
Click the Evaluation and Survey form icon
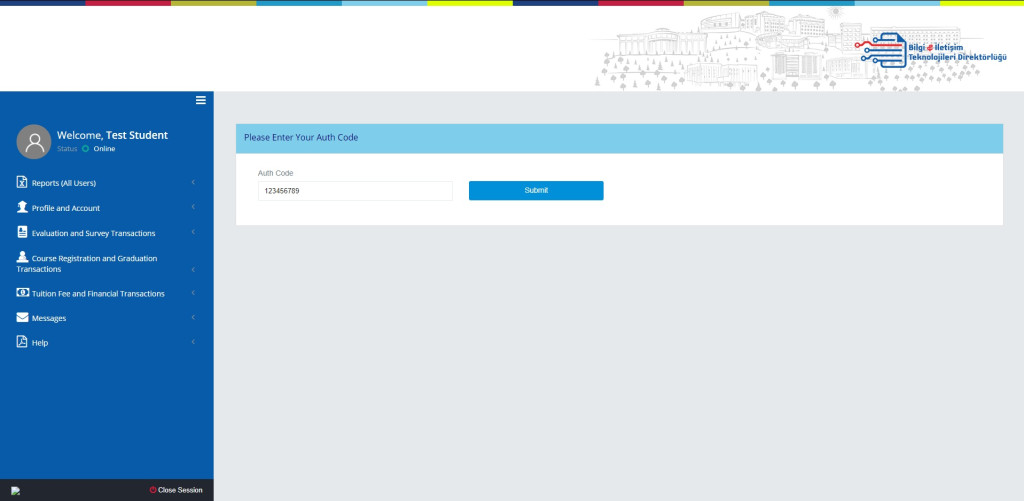coord(22,232)
